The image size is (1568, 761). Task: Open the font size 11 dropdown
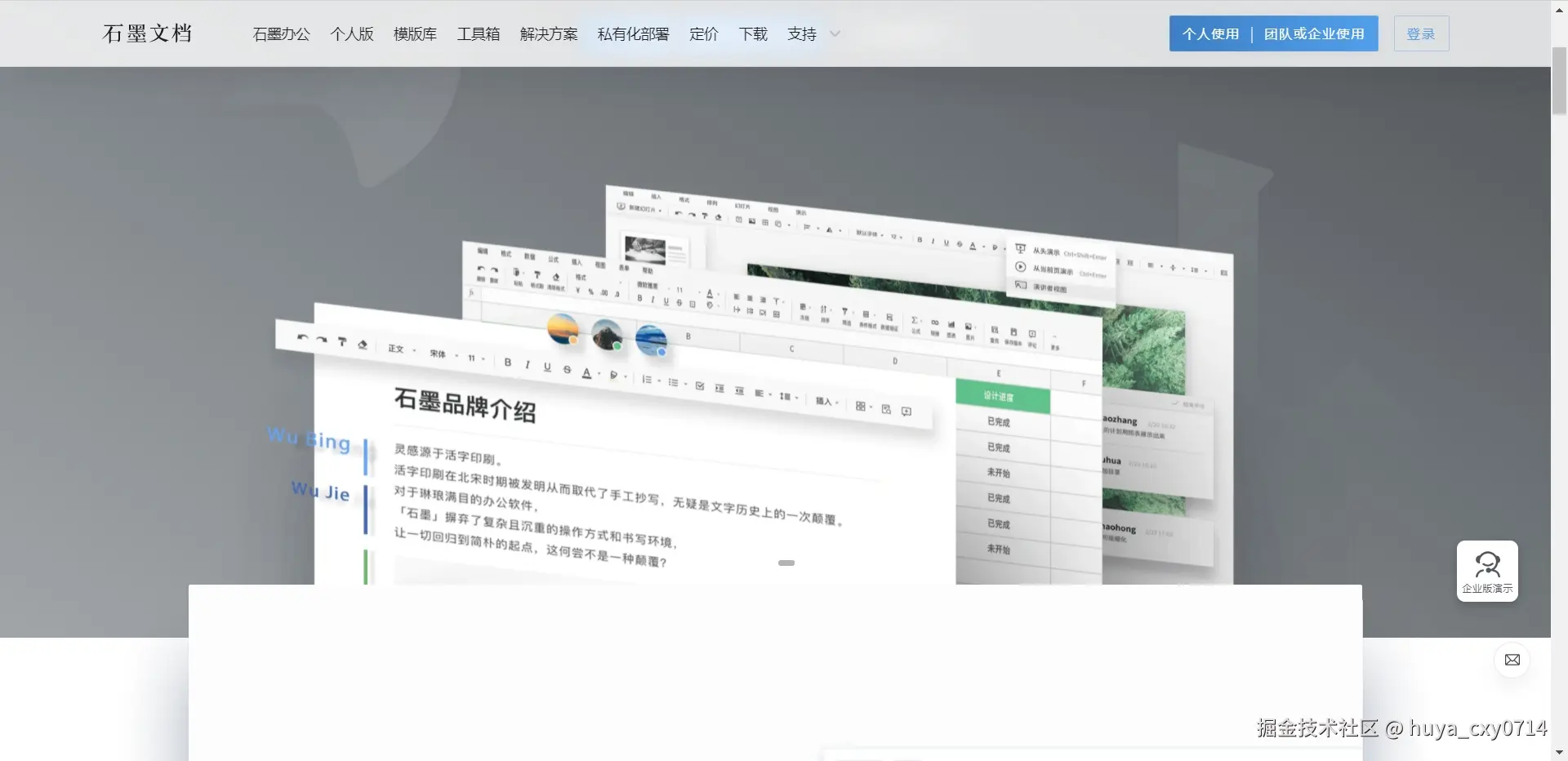(x=472, y=358)
